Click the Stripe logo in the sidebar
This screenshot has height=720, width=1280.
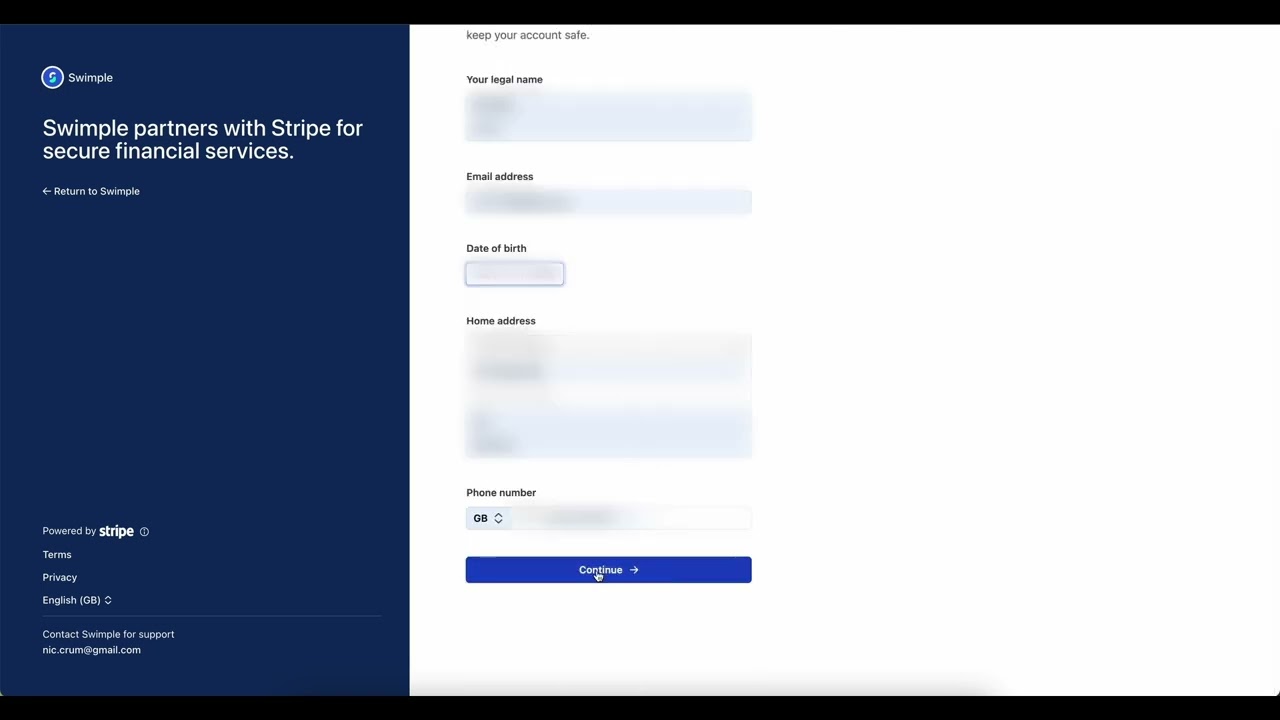[x=116, y=531]
